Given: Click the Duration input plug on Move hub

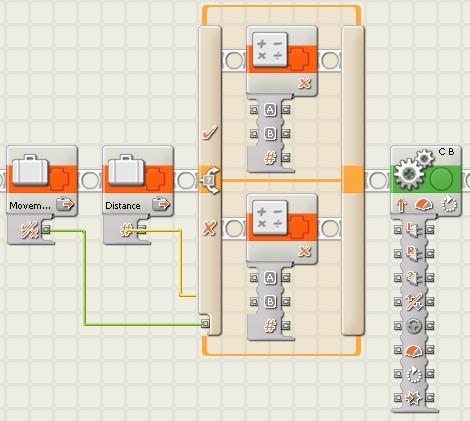Looking at the screenshot, I should click(398, 374).
